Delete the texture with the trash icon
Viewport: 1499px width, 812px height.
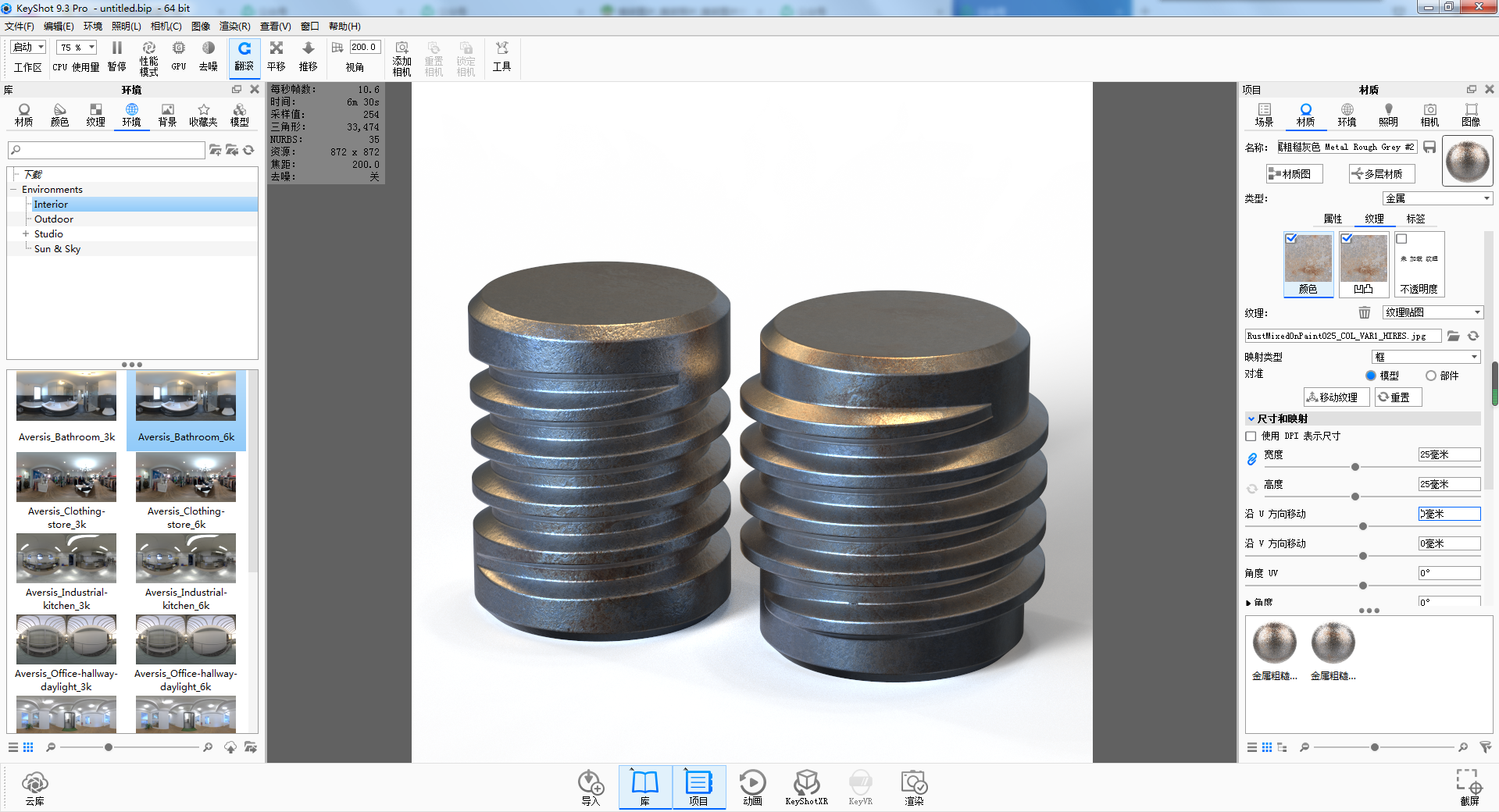pos(1364,312)
